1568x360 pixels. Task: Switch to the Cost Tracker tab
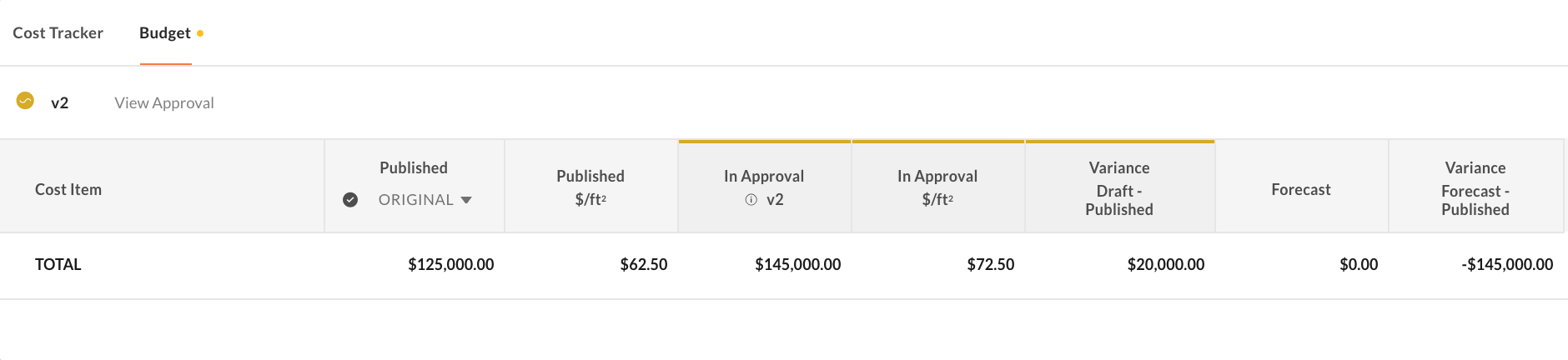click(58, 33)
